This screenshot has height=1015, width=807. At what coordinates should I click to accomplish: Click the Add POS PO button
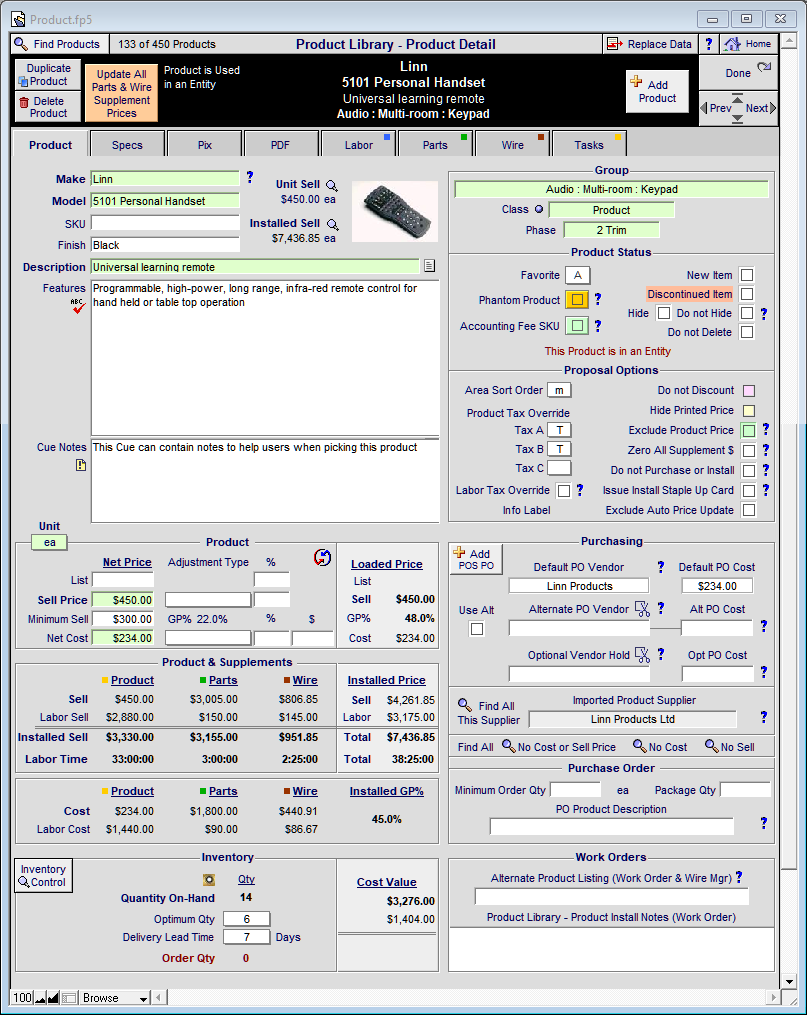pyautogui.click(x=476, y=559)
